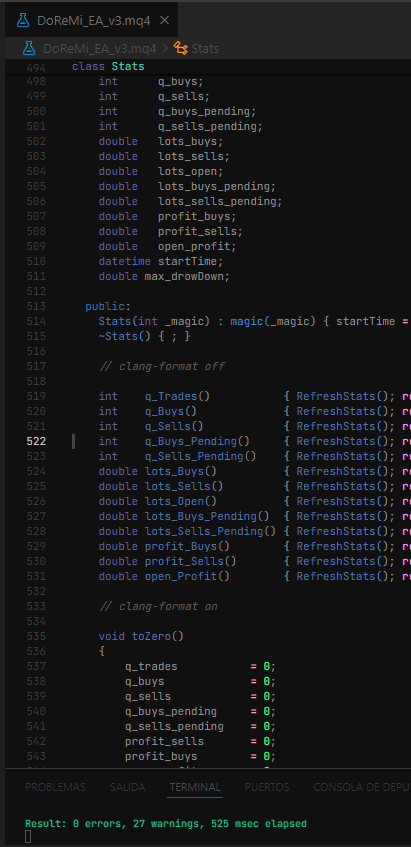Click the 'lots_Buys_Pending()' method name

point(207,516)
